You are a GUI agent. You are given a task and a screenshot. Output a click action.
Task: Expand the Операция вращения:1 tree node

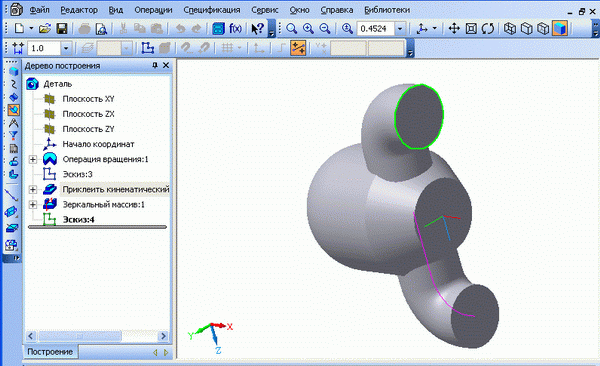point(33,159)
